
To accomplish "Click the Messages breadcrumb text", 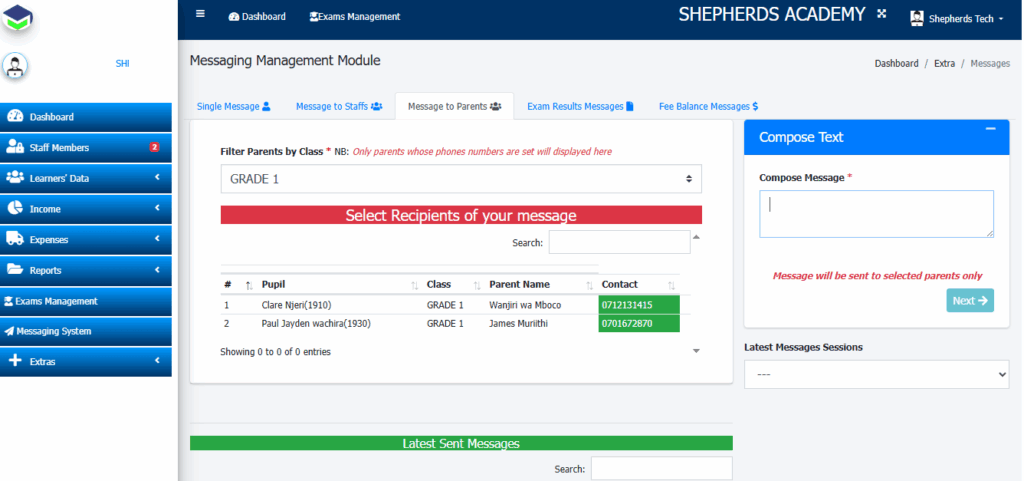I will pos(990,63).
